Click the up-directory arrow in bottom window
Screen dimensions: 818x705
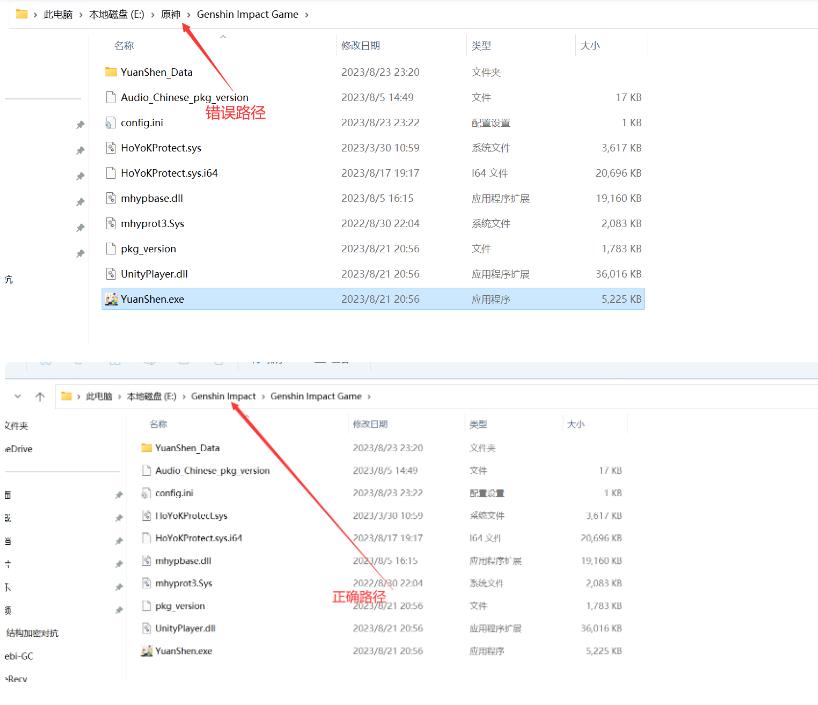pos(40,397)
